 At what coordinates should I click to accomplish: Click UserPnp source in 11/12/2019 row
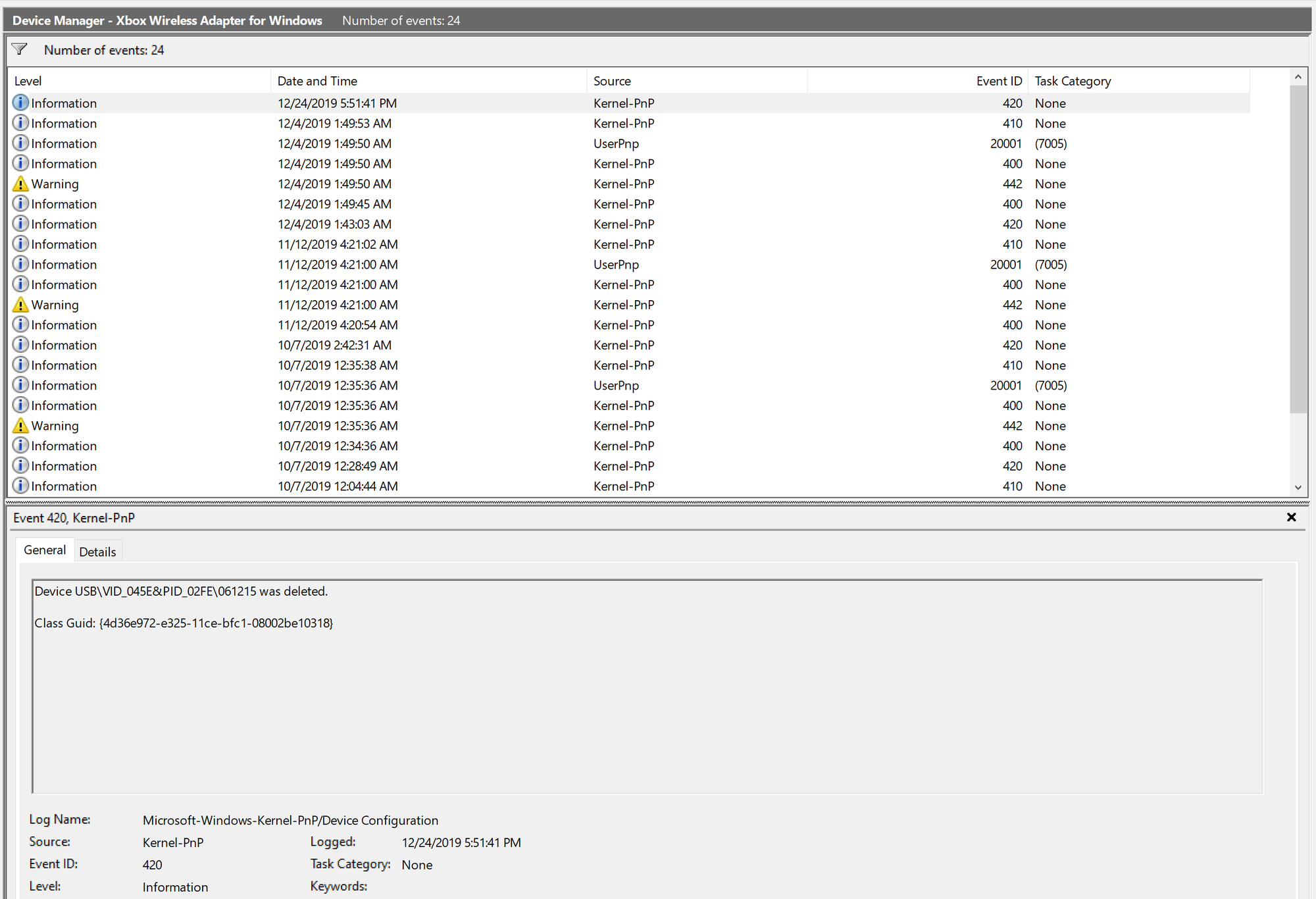pos(616,265)
